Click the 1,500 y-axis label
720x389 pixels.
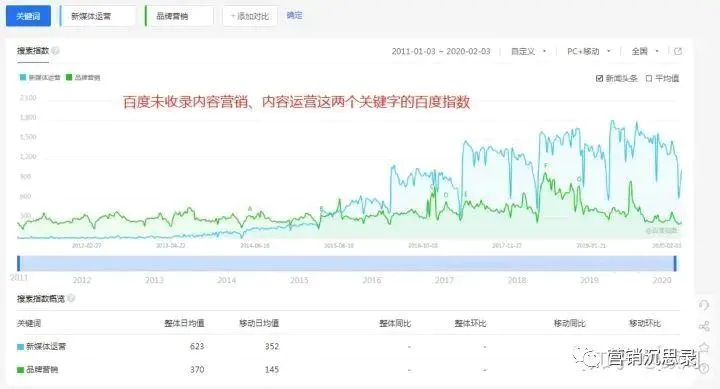tap(28, 137)
